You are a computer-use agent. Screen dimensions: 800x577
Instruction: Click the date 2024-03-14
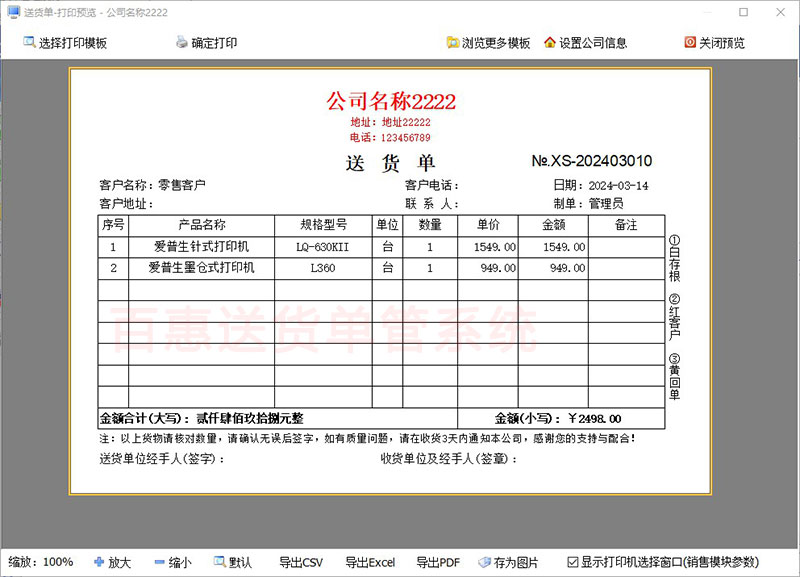618,186
